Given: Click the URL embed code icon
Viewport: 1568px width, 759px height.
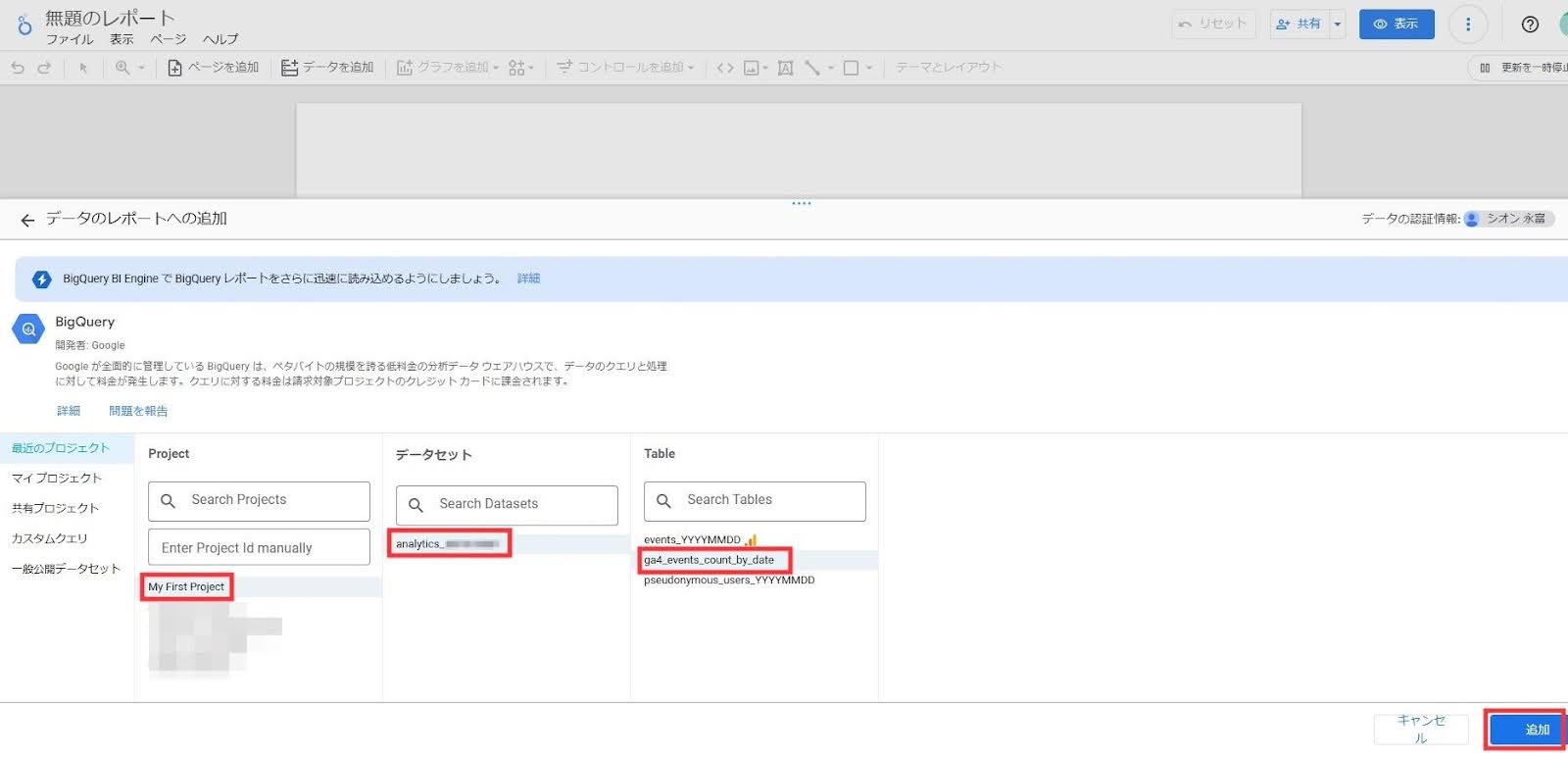Looking at the screenshot, I should click(725, 68).
